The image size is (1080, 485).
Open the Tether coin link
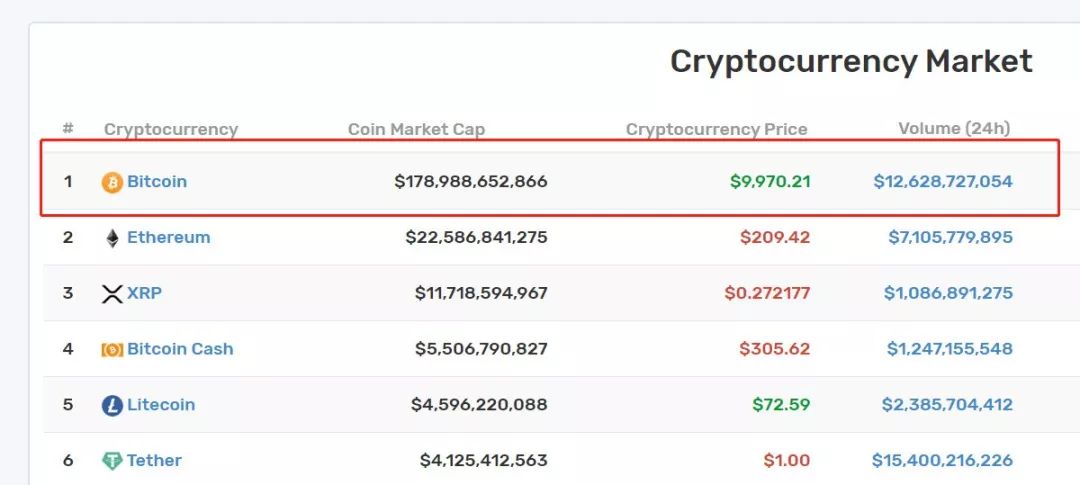[154, 460]
